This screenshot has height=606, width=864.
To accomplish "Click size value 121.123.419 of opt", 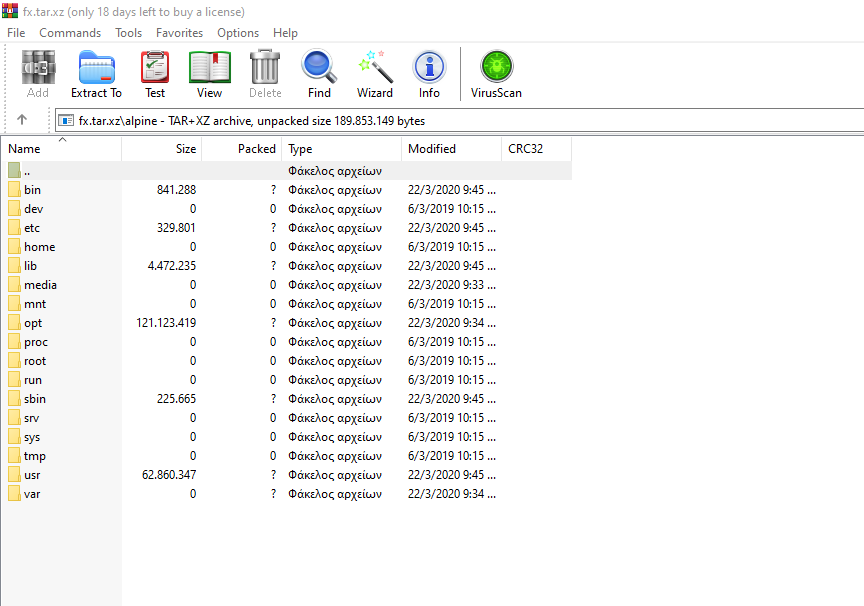I will pyautogui.click(x=166, y=323).
